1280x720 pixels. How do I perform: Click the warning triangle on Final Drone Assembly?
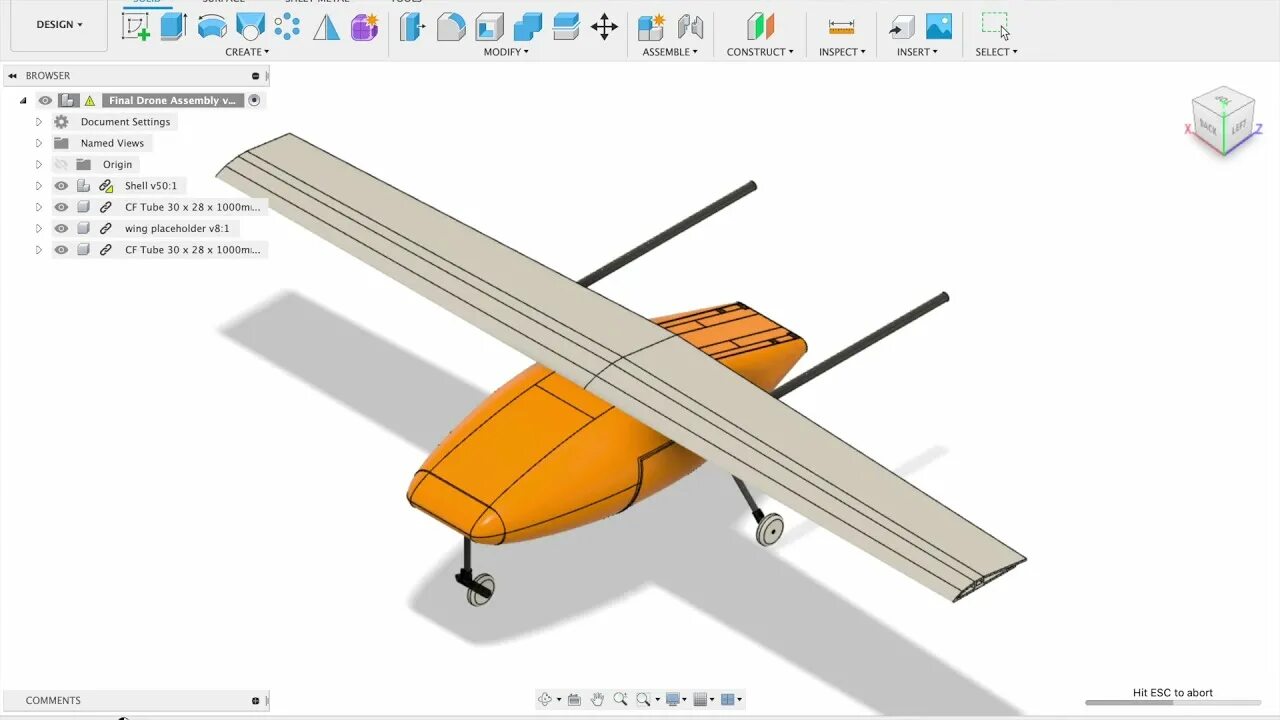[x=89, y=100]
